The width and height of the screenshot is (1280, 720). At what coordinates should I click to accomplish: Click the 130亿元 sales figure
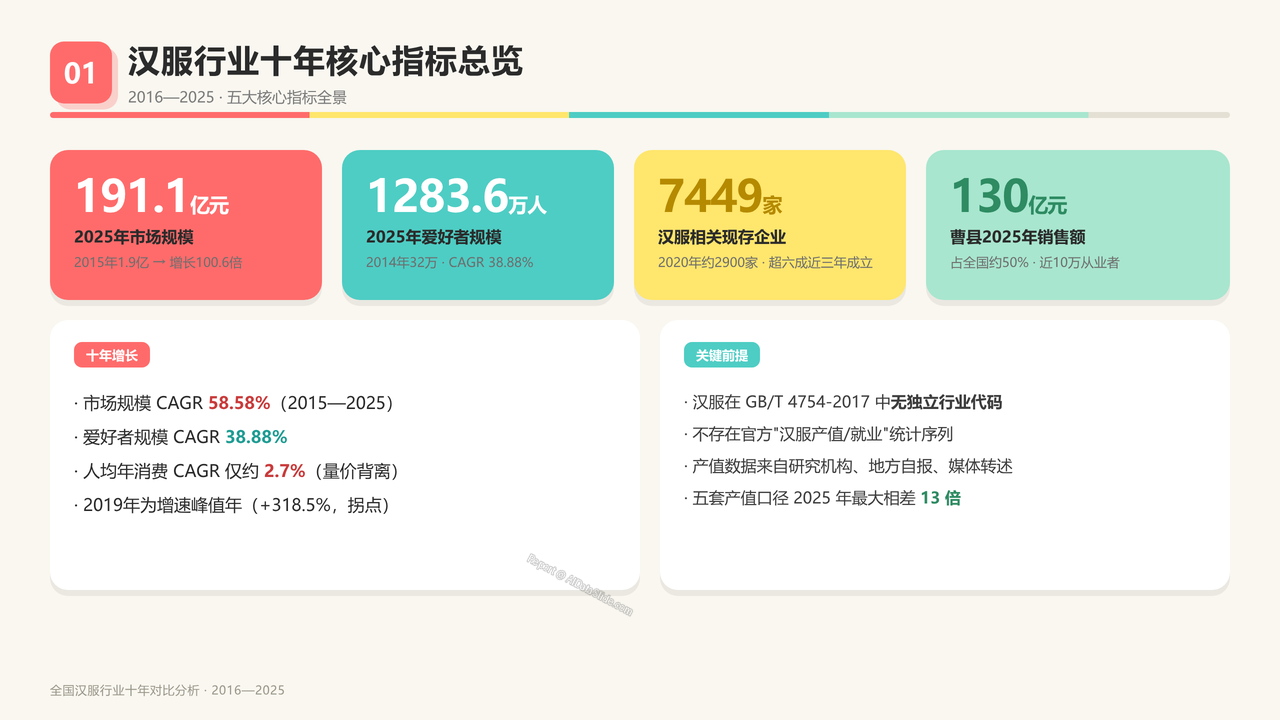coord(1009,196)
